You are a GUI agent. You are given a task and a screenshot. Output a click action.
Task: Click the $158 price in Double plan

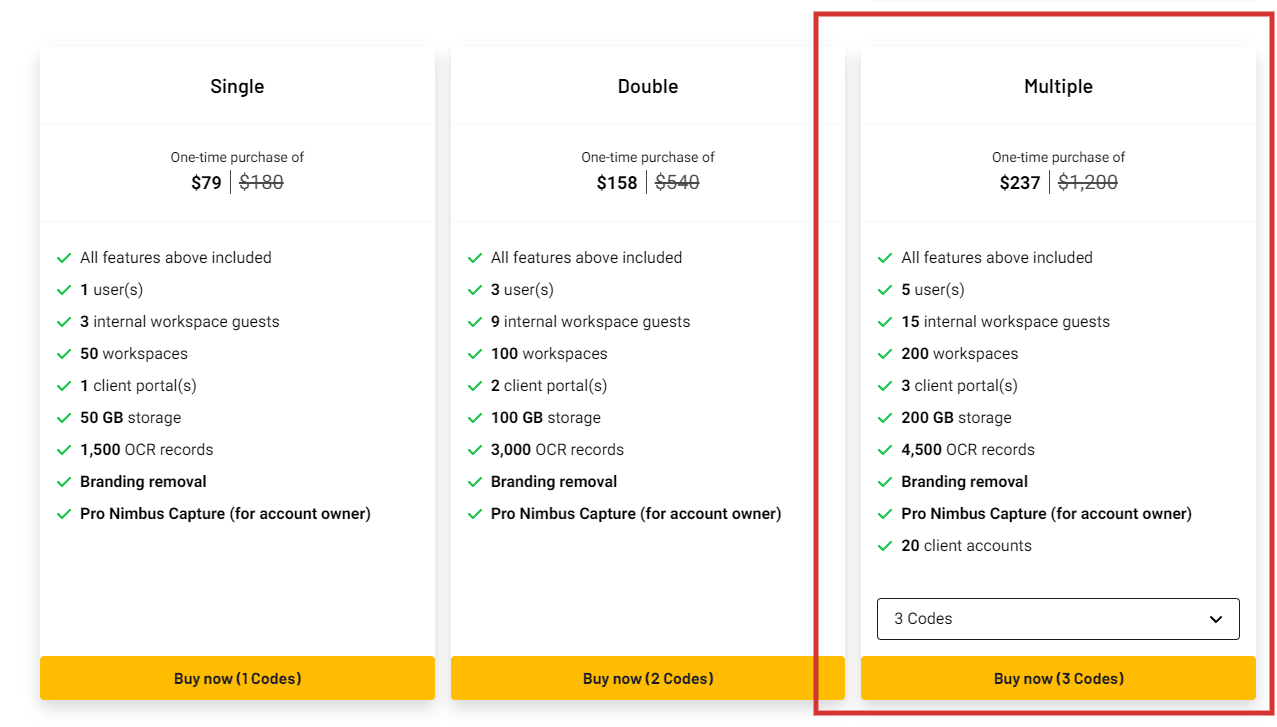pos(617,182)
